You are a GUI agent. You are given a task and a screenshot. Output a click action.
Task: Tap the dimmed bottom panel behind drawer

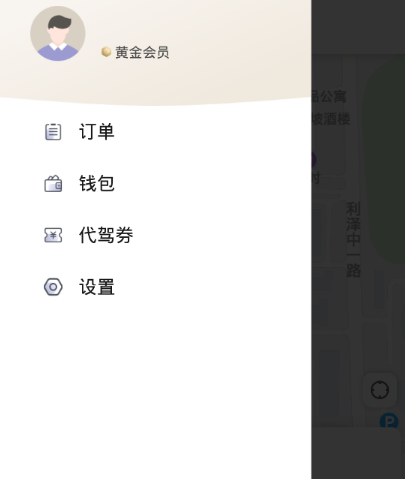(x=358, y=453)
